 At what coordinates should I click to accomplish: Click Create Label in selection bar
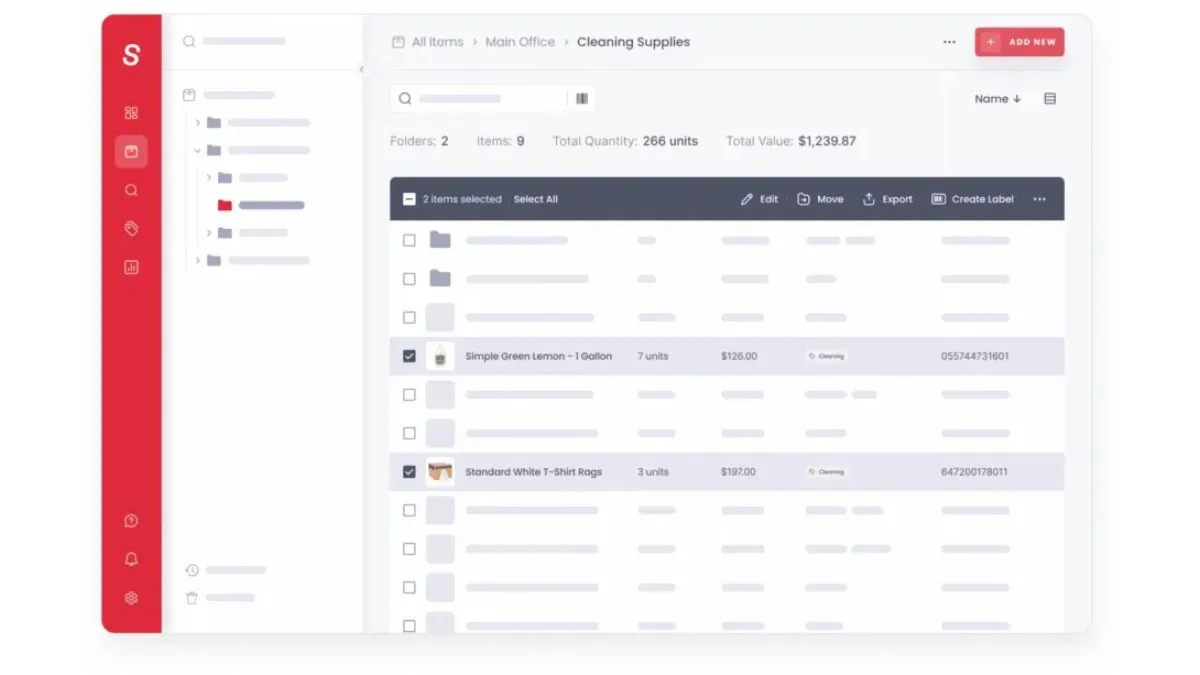[973, 199]
